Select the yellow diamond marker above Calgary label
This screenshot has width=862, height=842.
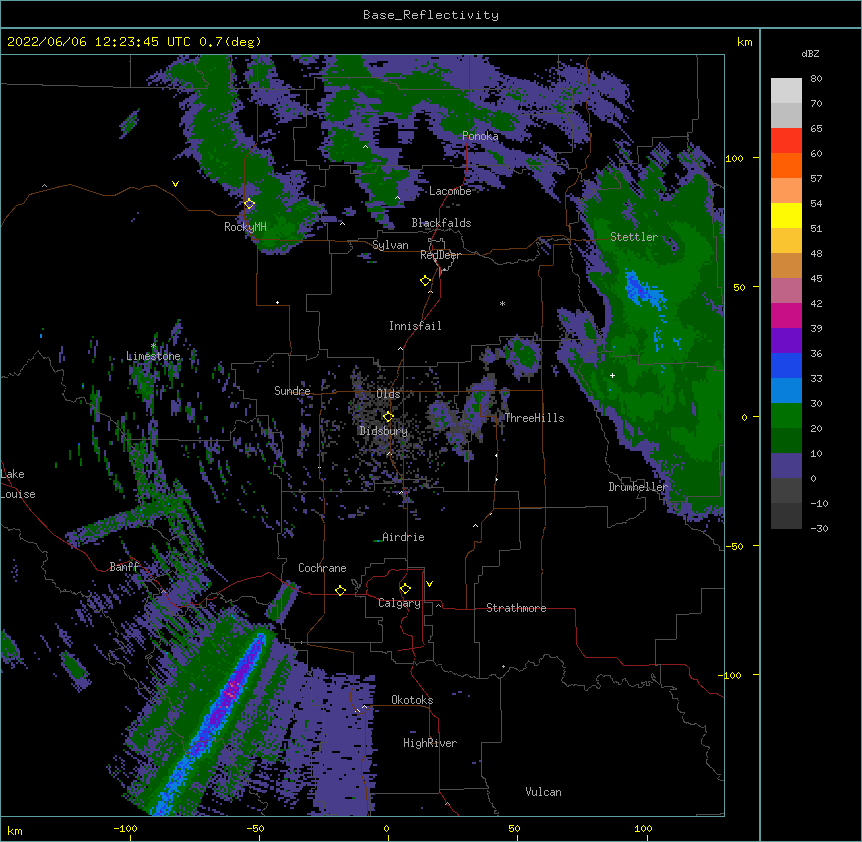(x=405, y=589)
